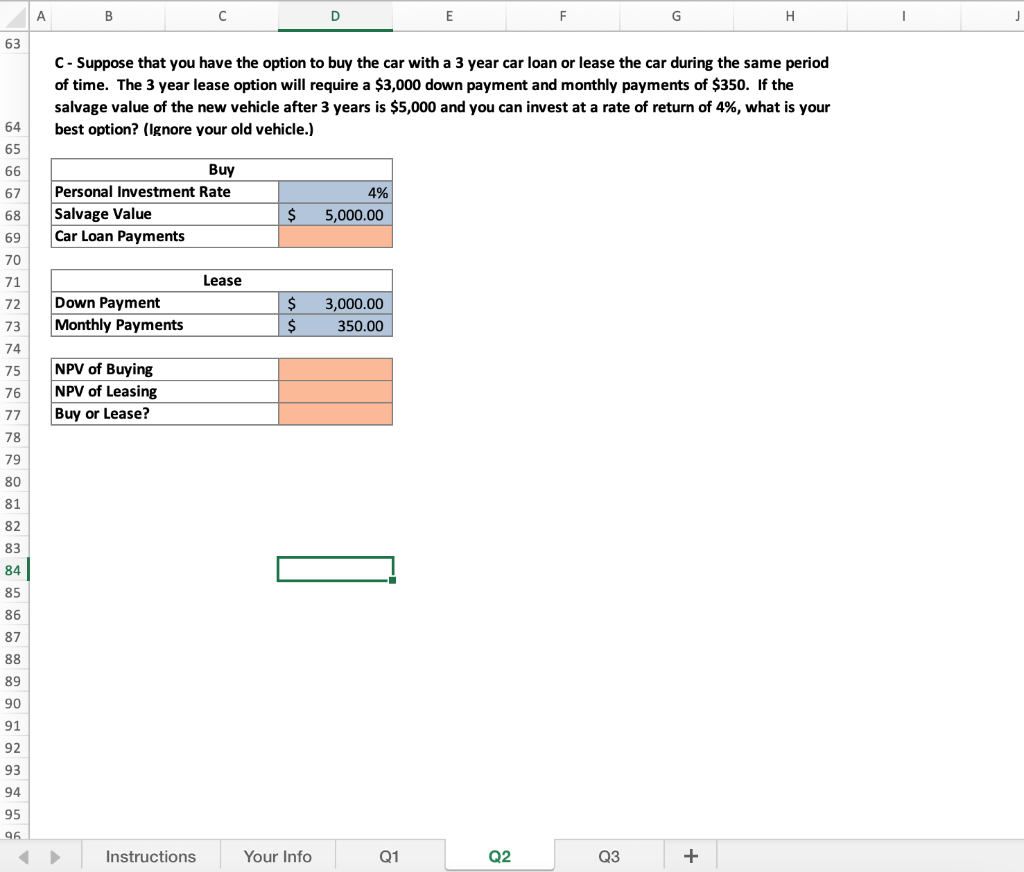The height and width of the screenshot is (872, 1024).
Task: Click the right sheet navigation arrow
Action: coord(56,855)
